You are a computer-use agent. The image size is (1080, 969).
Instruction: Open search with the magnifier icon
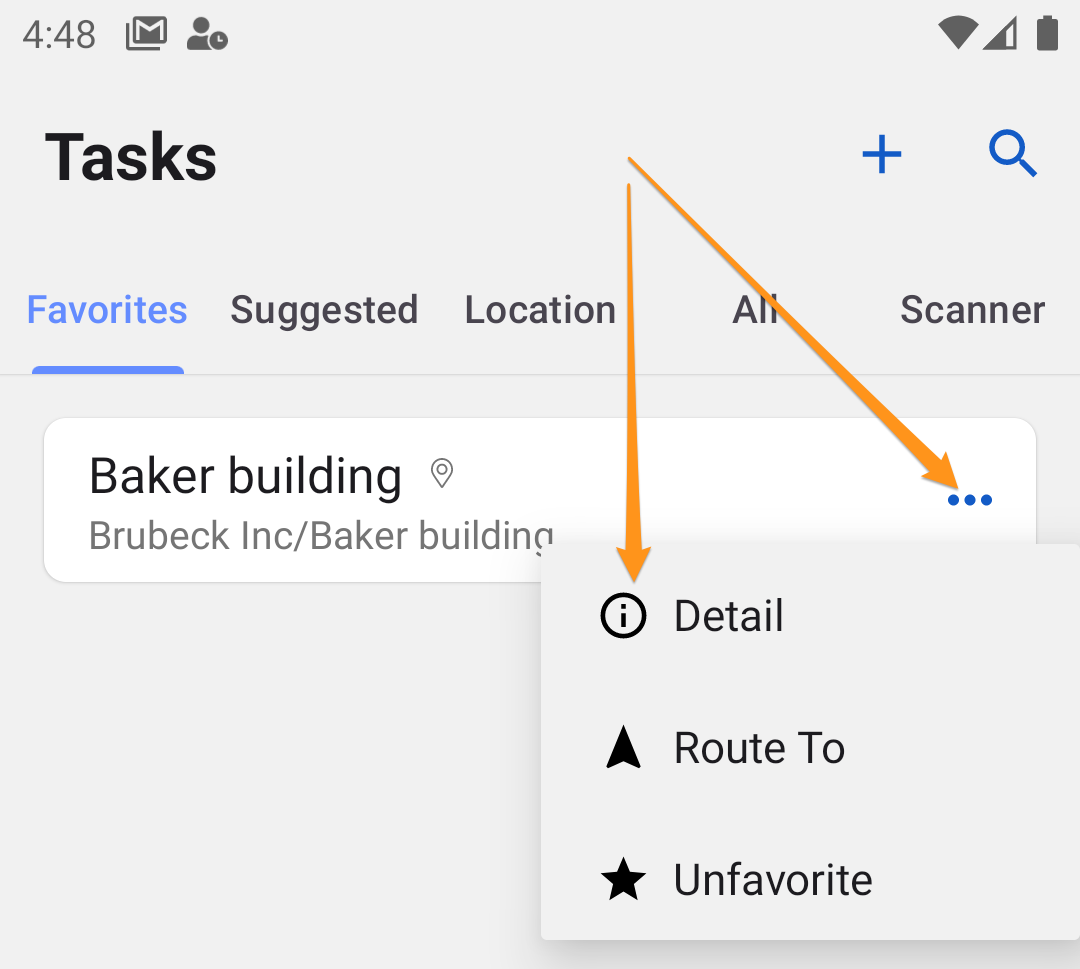(1012, 153)
